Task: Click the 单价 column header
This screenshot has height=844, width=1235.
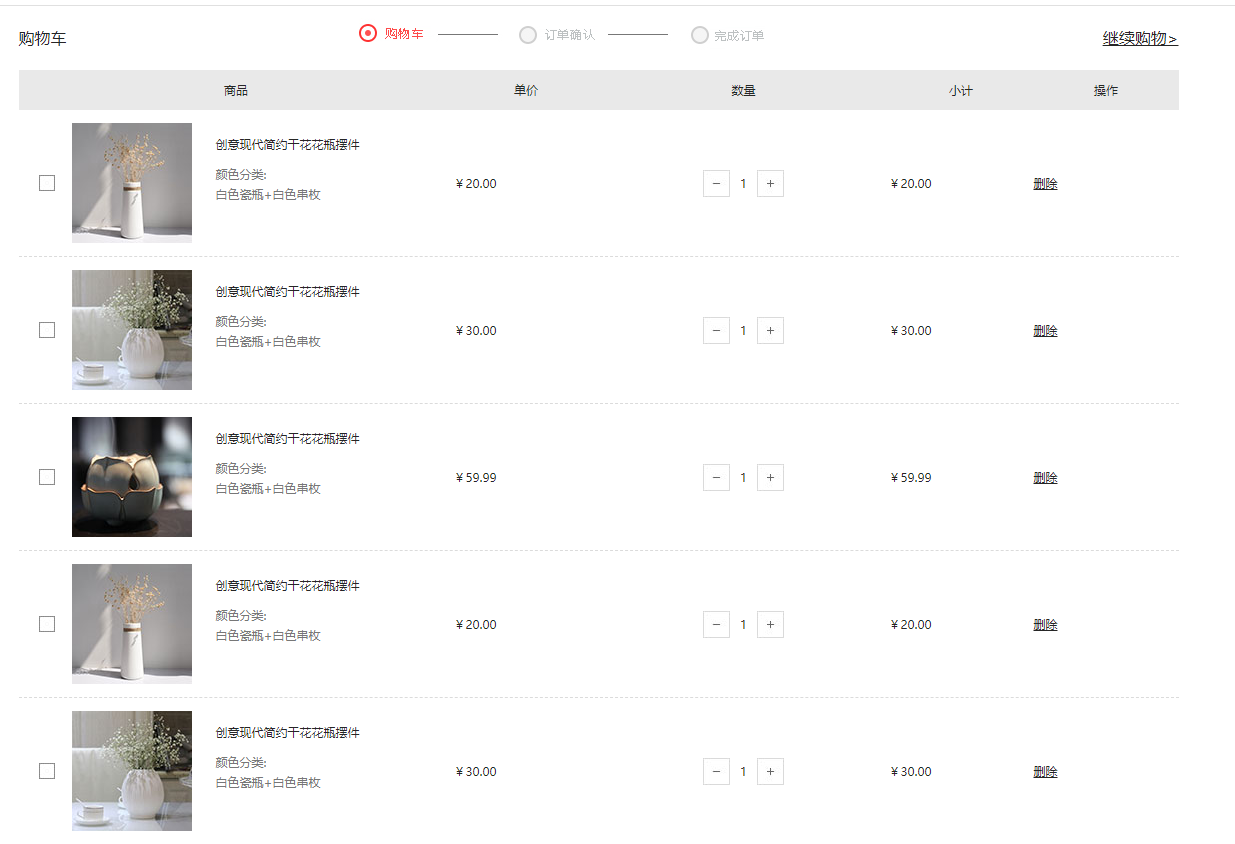Action: pos(526,90)
